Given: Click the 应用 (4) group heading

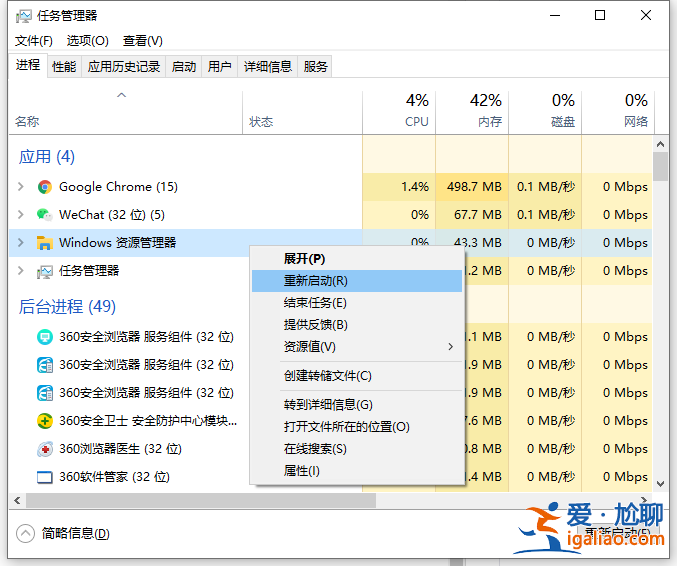Looking at the screenshot, I should coord(47,157).
